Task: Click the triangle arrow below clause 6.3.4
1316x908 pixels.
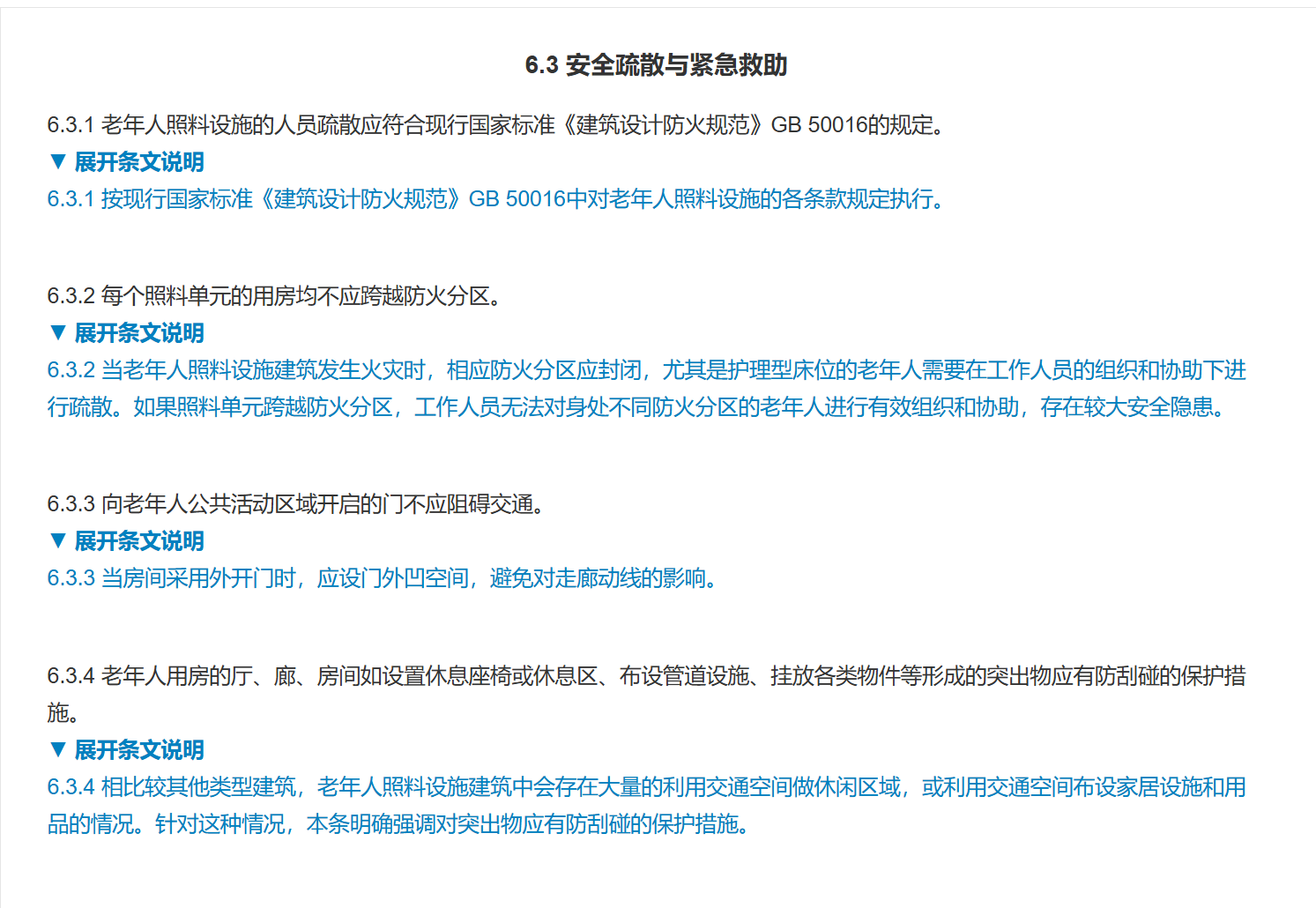Action: coord(58,749)
